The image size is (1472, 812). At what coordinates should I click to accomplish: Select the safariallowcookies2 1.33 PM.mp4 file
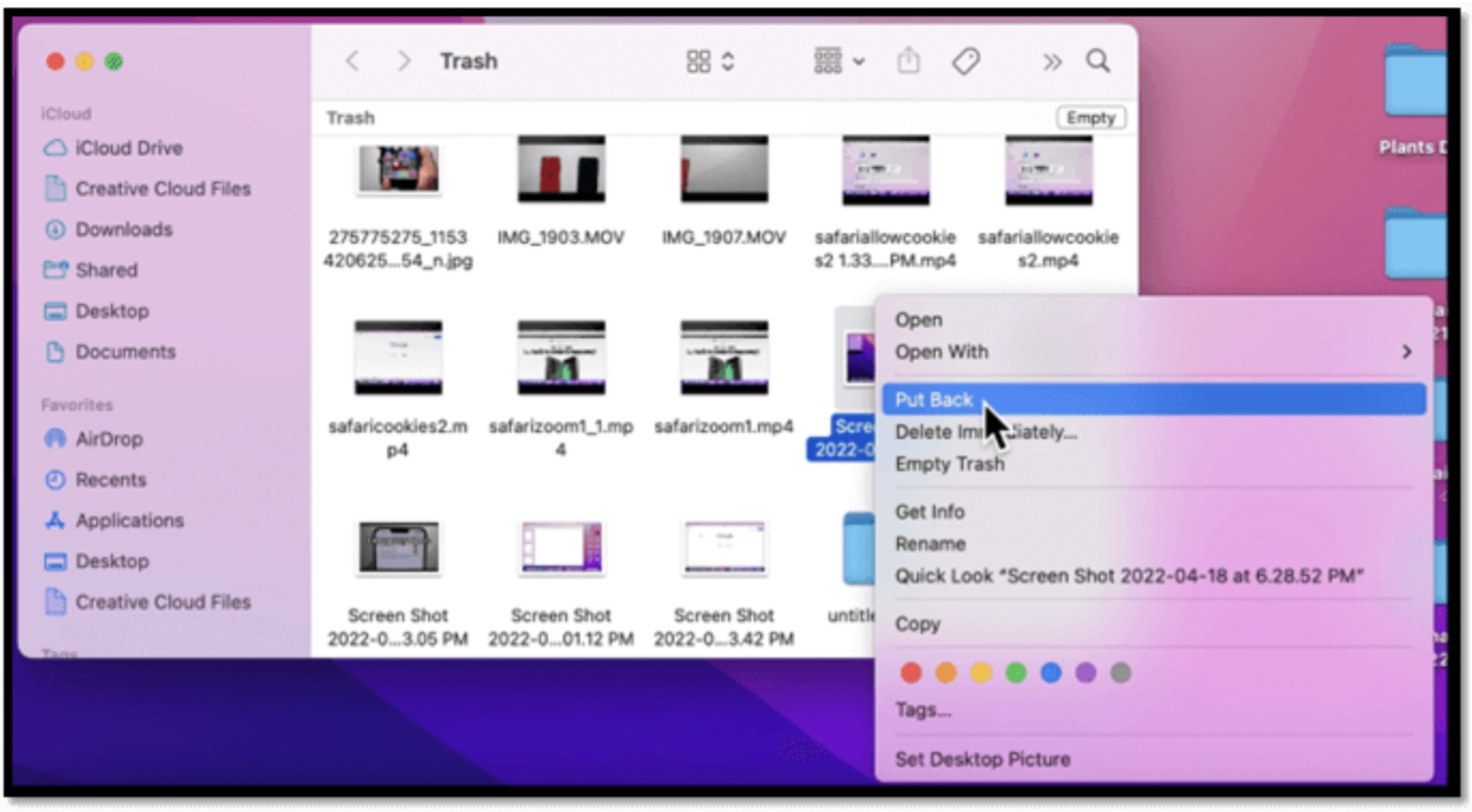point(885,203)
